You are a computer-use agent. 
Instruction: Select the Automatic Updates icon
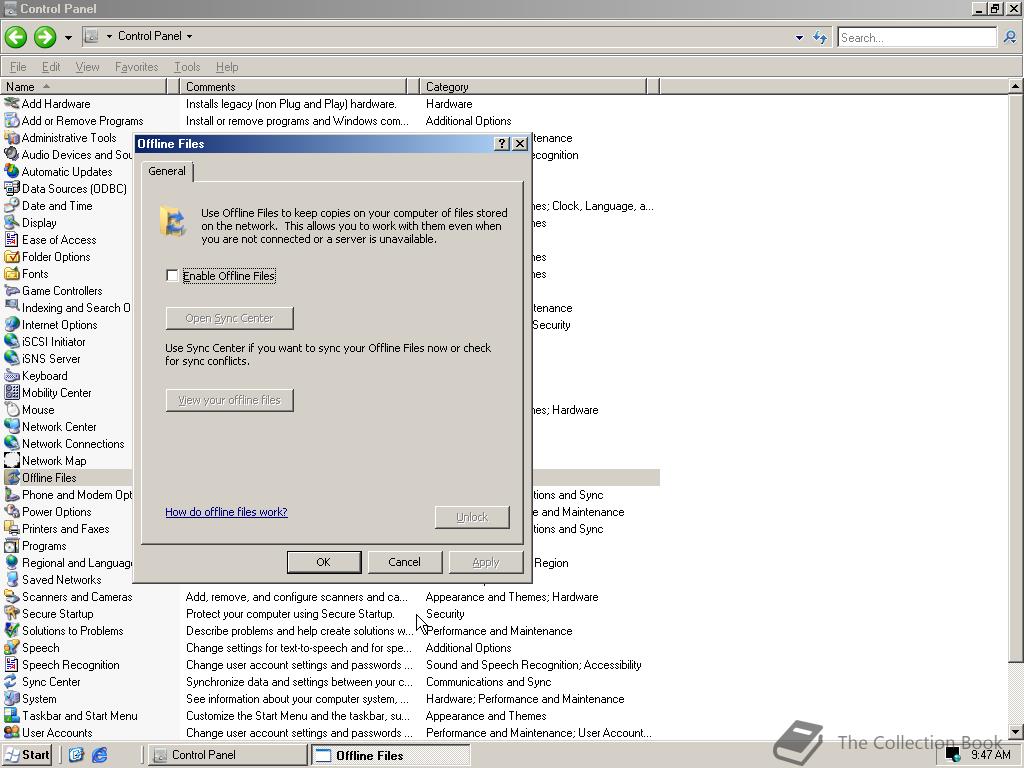12,171
